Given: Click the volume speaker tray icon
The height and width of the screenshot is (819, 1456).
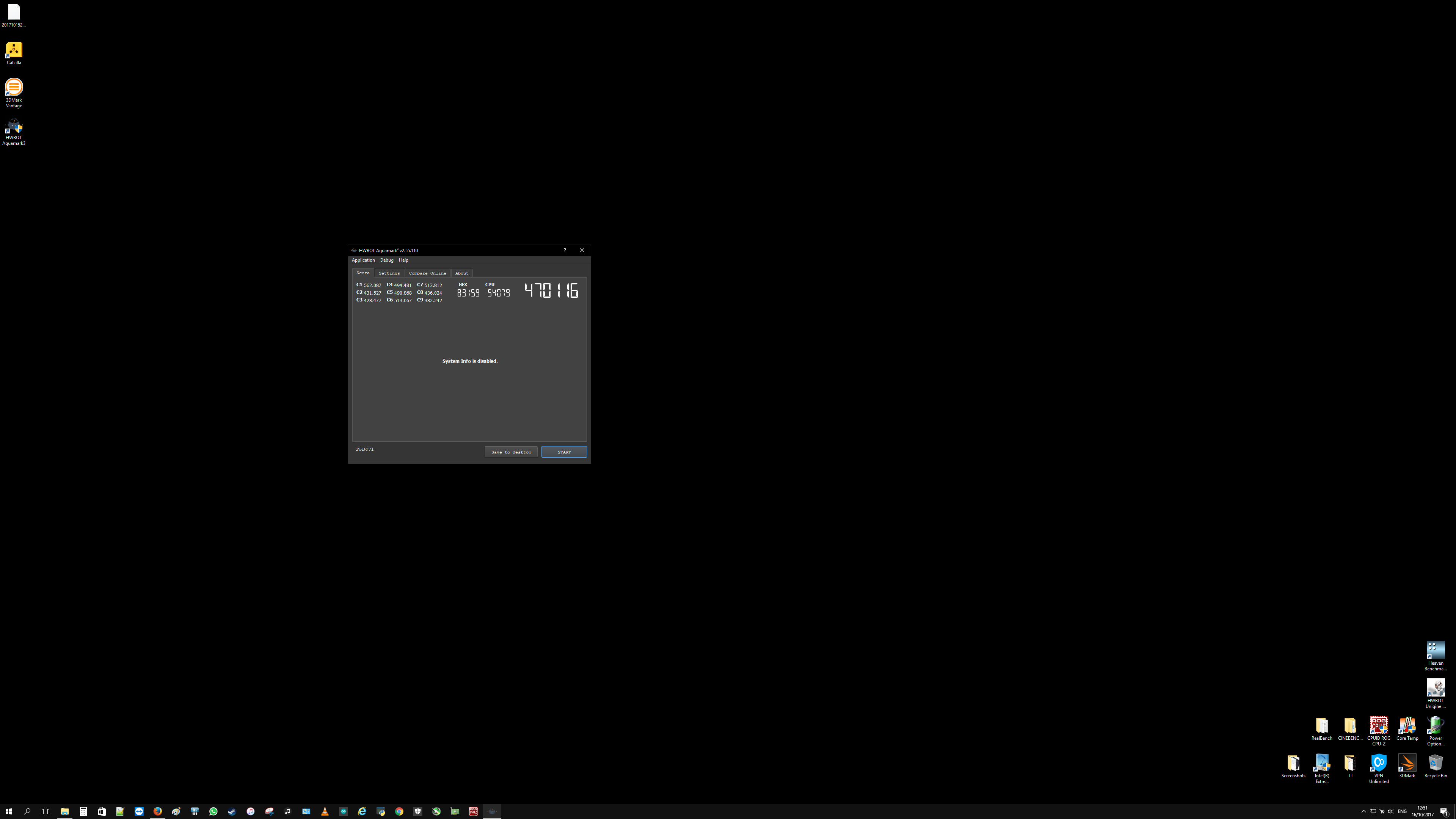Looking at the screenshot, I should tap(1390, 811).
